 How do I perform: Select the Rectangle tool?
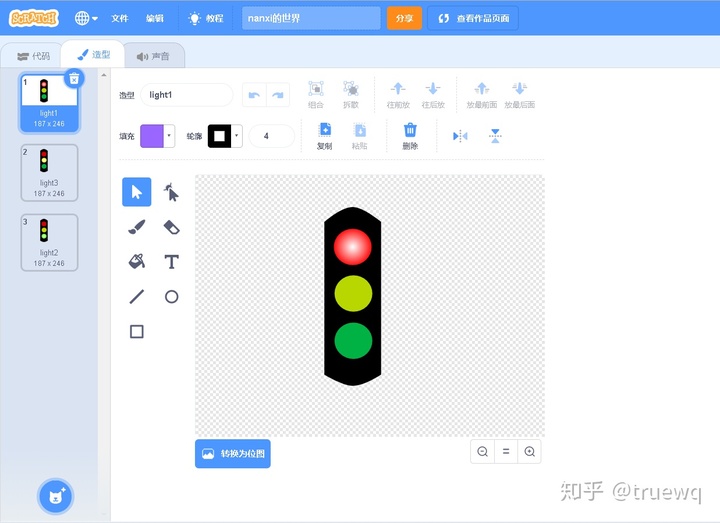tap(136, 331)
